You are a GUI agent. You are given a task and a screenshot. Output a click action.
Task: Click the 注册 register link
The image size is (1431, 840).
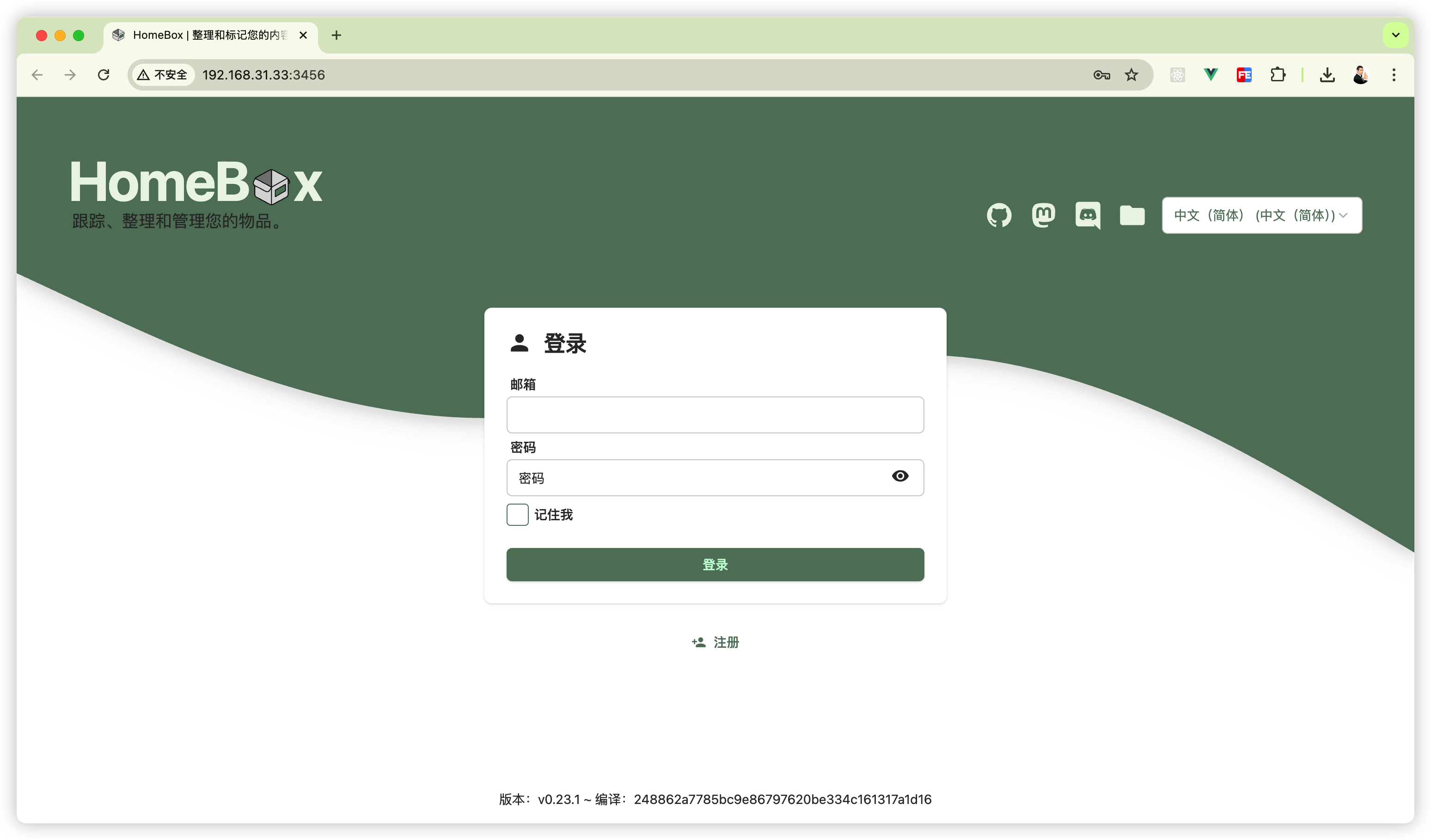pyautogui.click(x=715, y=642)
